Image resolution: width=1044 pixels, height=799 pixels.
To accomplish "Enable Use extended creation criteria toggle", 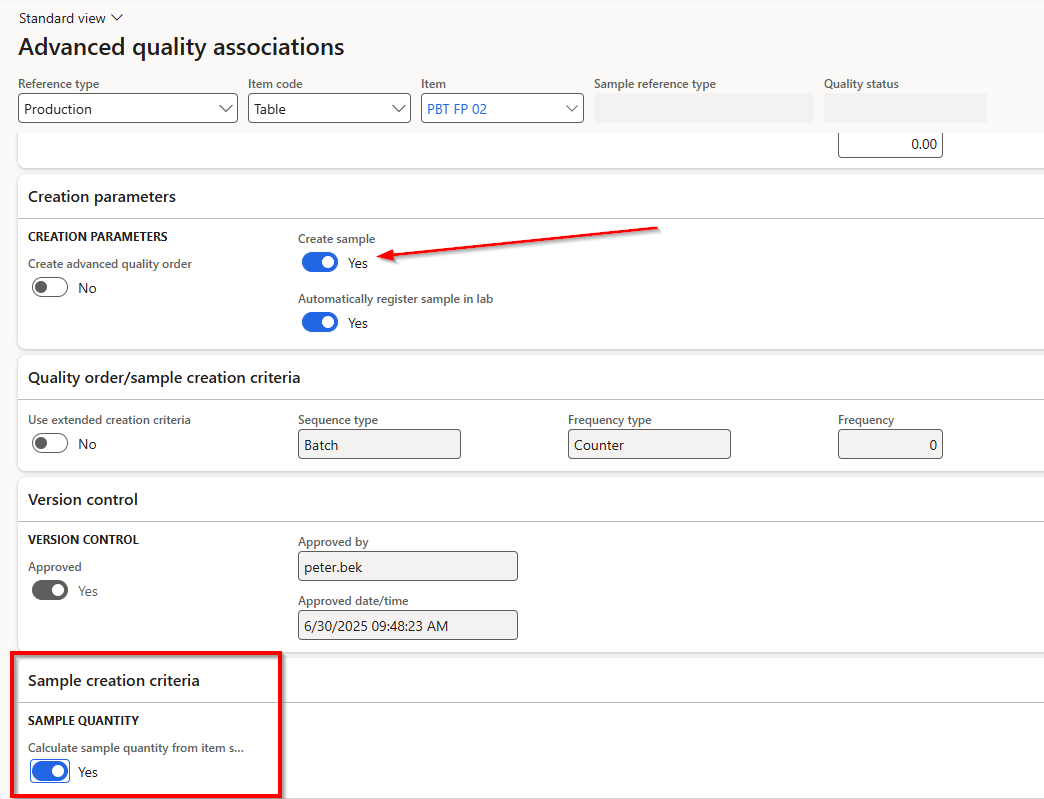I will click(x=50, y=444).
